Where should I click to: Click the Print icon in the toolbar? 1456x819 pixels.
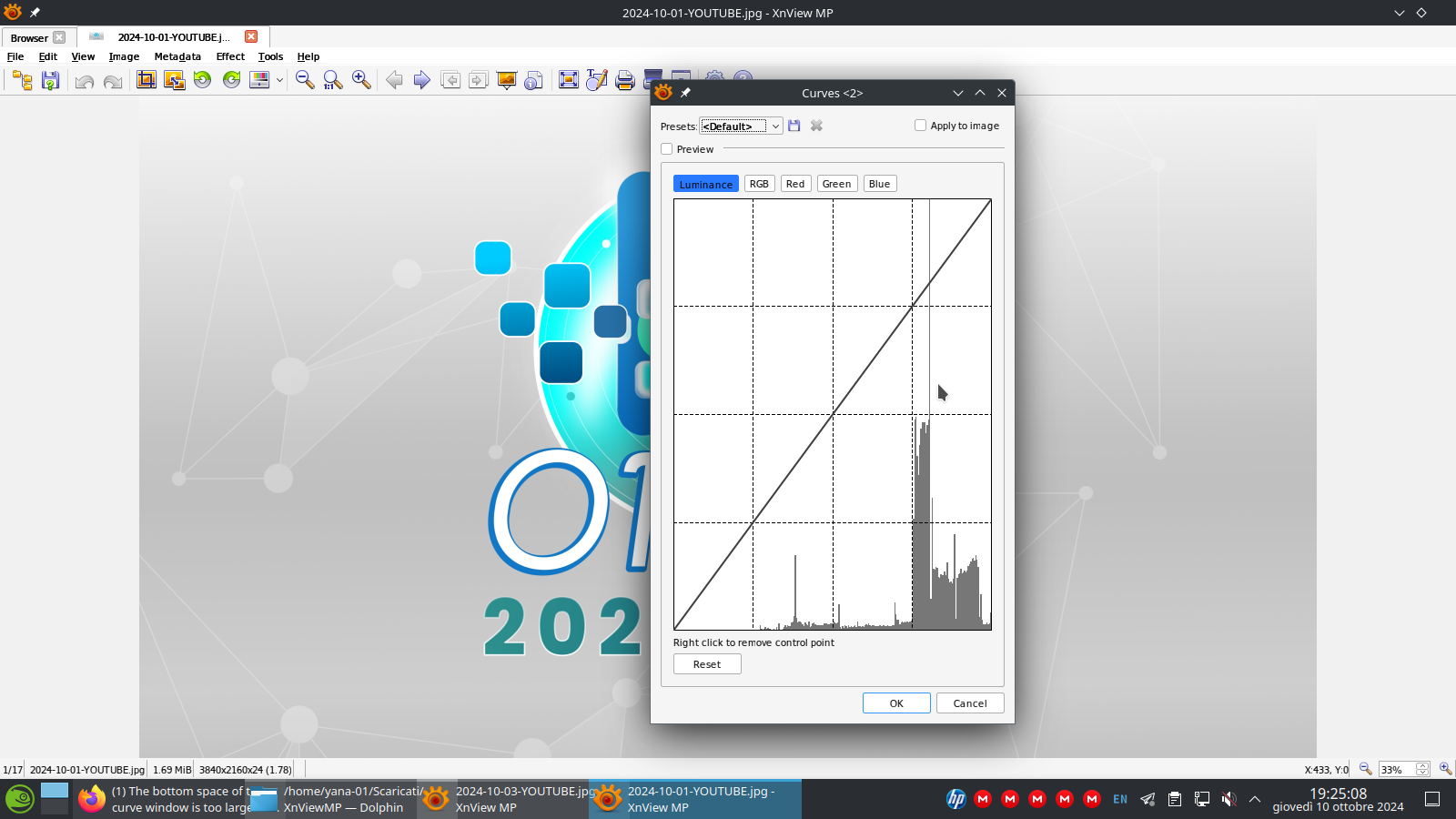coord(624,80)
